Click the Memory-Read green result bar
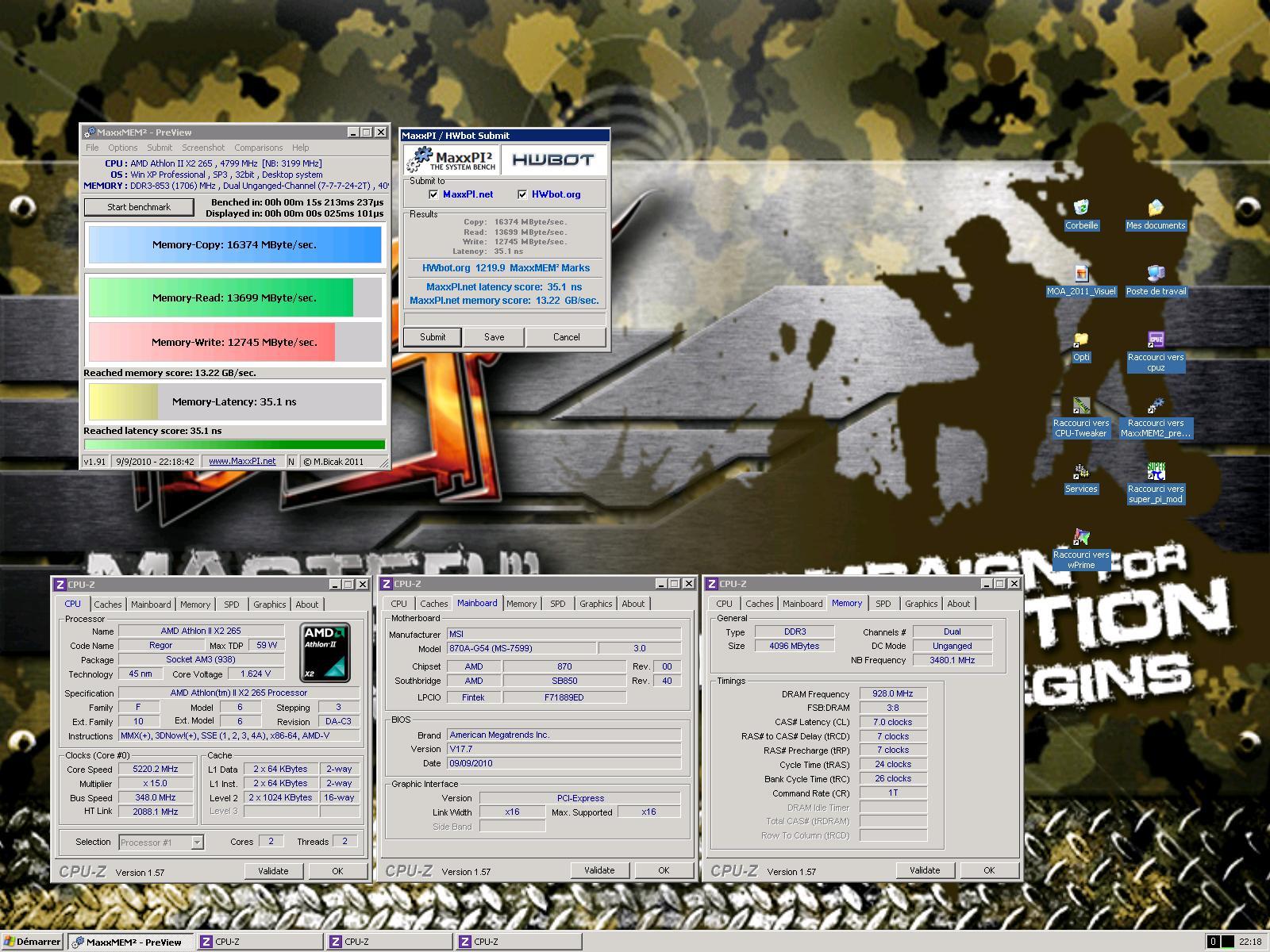 (x=235, y=298)
